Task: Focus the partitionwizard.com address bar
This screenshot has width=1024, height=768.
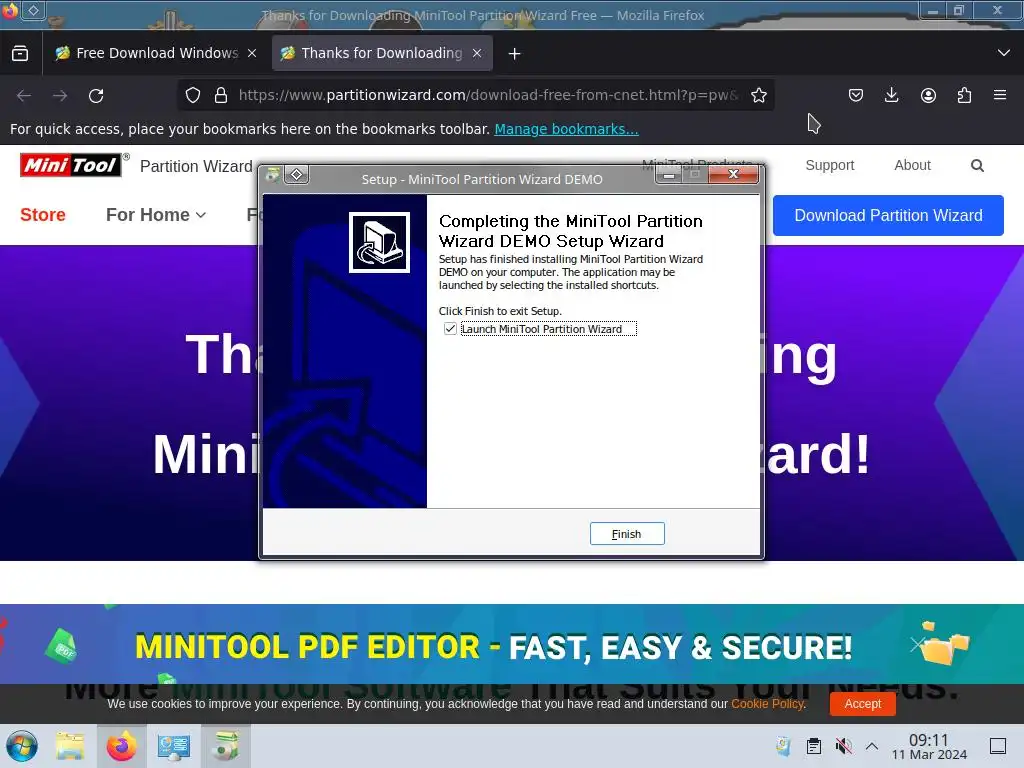Action: coord(488,95)
